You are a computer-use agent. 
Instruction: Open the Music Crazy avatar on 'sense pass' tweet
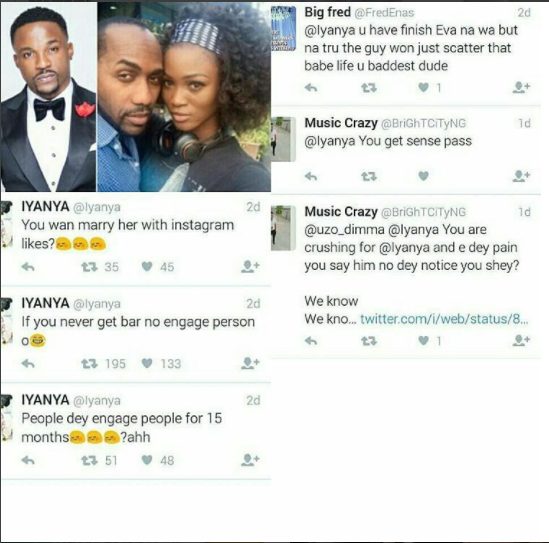click(284, 139)
